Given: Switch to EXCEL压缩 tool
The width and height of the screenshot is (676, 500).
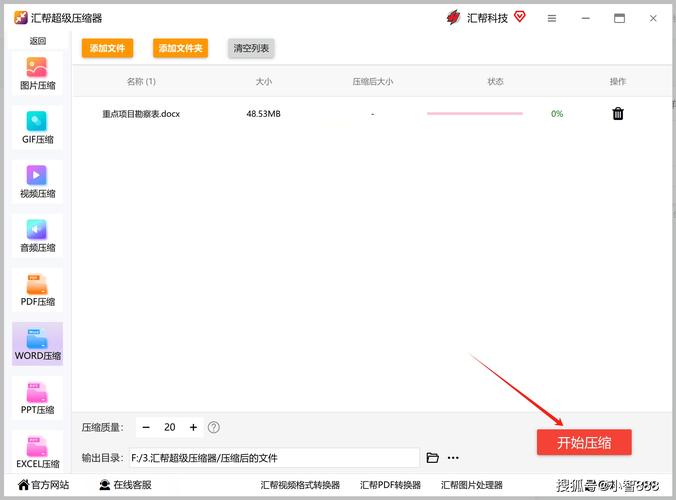Looking at the screenshot, I should click(x=38, y=451).
